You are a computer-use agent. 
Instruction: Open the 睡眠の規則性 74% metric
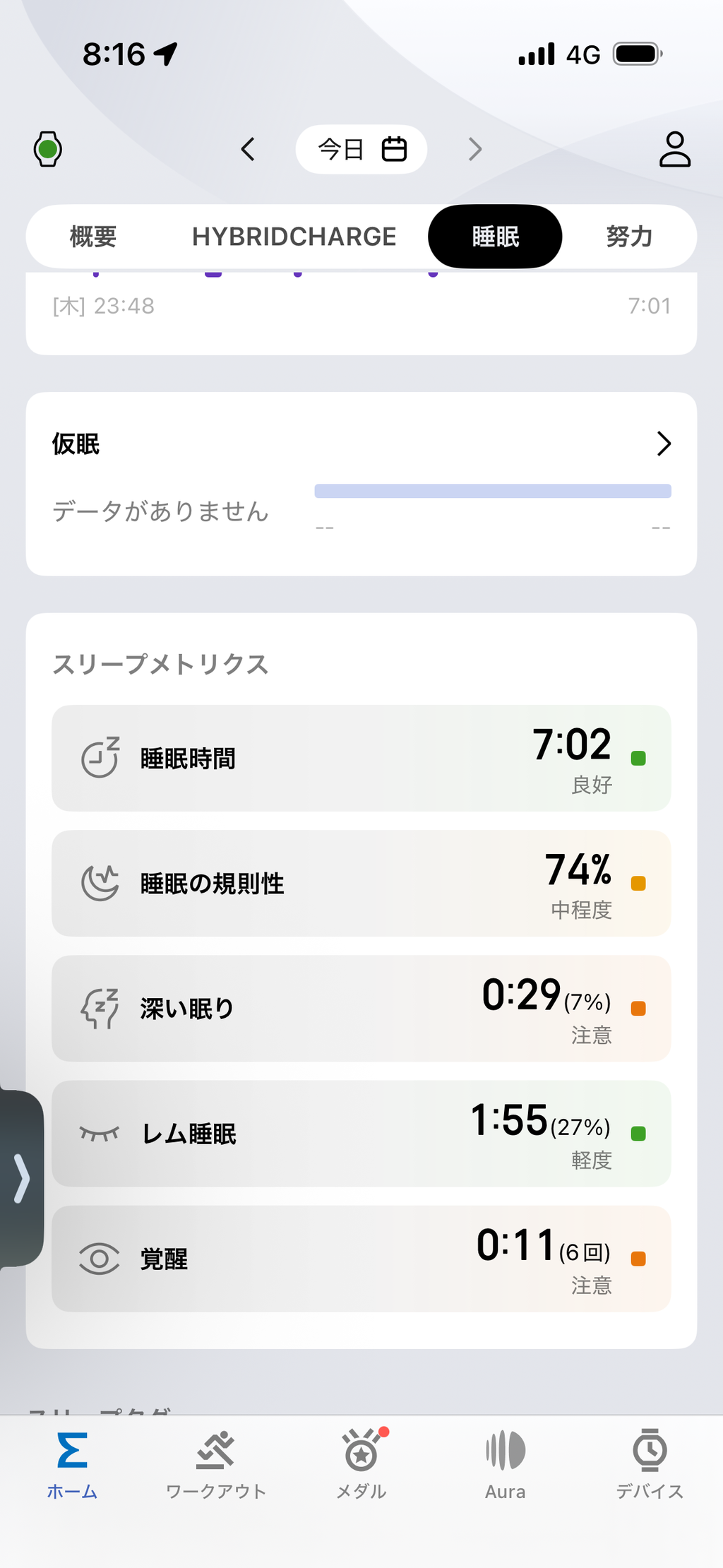[361, 883]
